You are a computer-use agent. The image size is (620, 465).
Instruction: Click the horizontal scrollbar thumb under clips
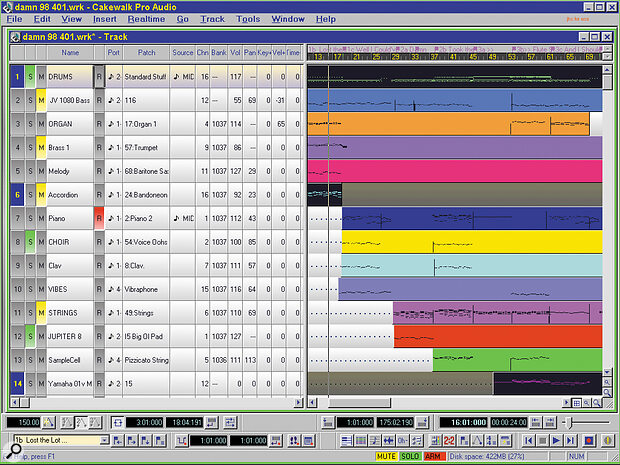coord(359,403)
